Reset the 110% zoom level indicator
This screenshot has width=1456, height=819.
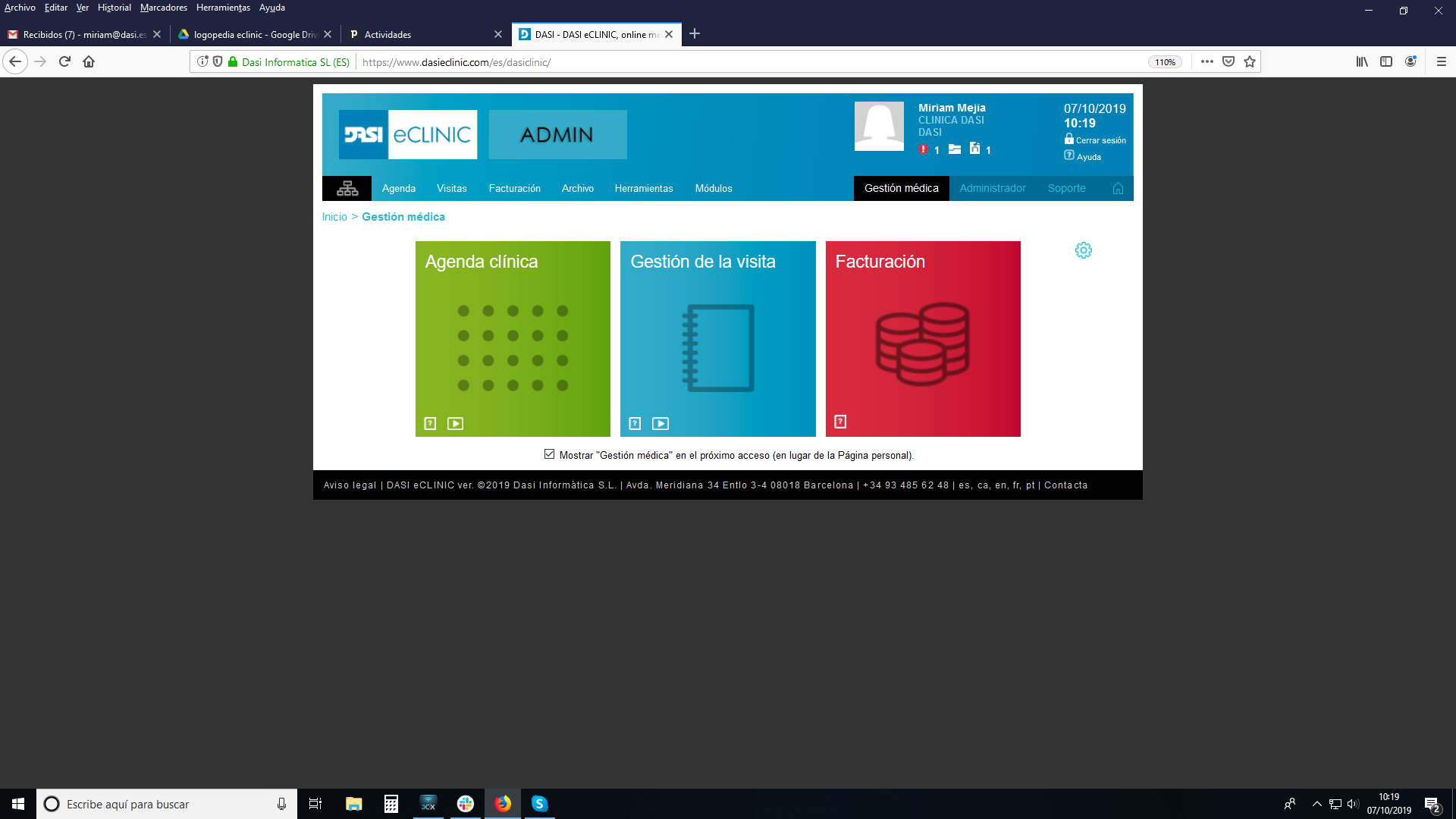pyautogui.click(x=1165, y=62)
